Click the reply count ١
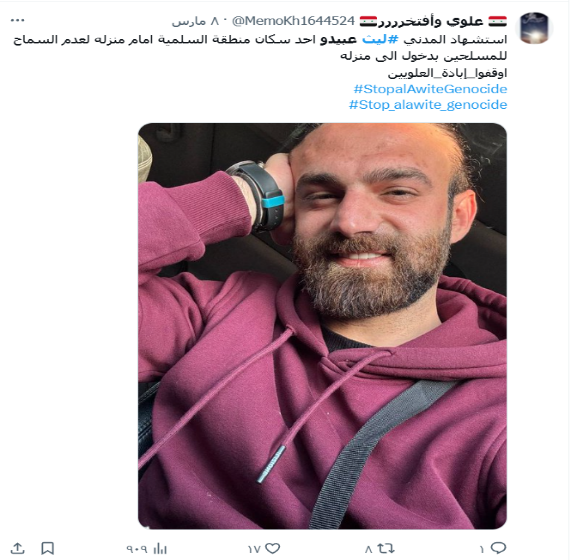 pos(482,549)
